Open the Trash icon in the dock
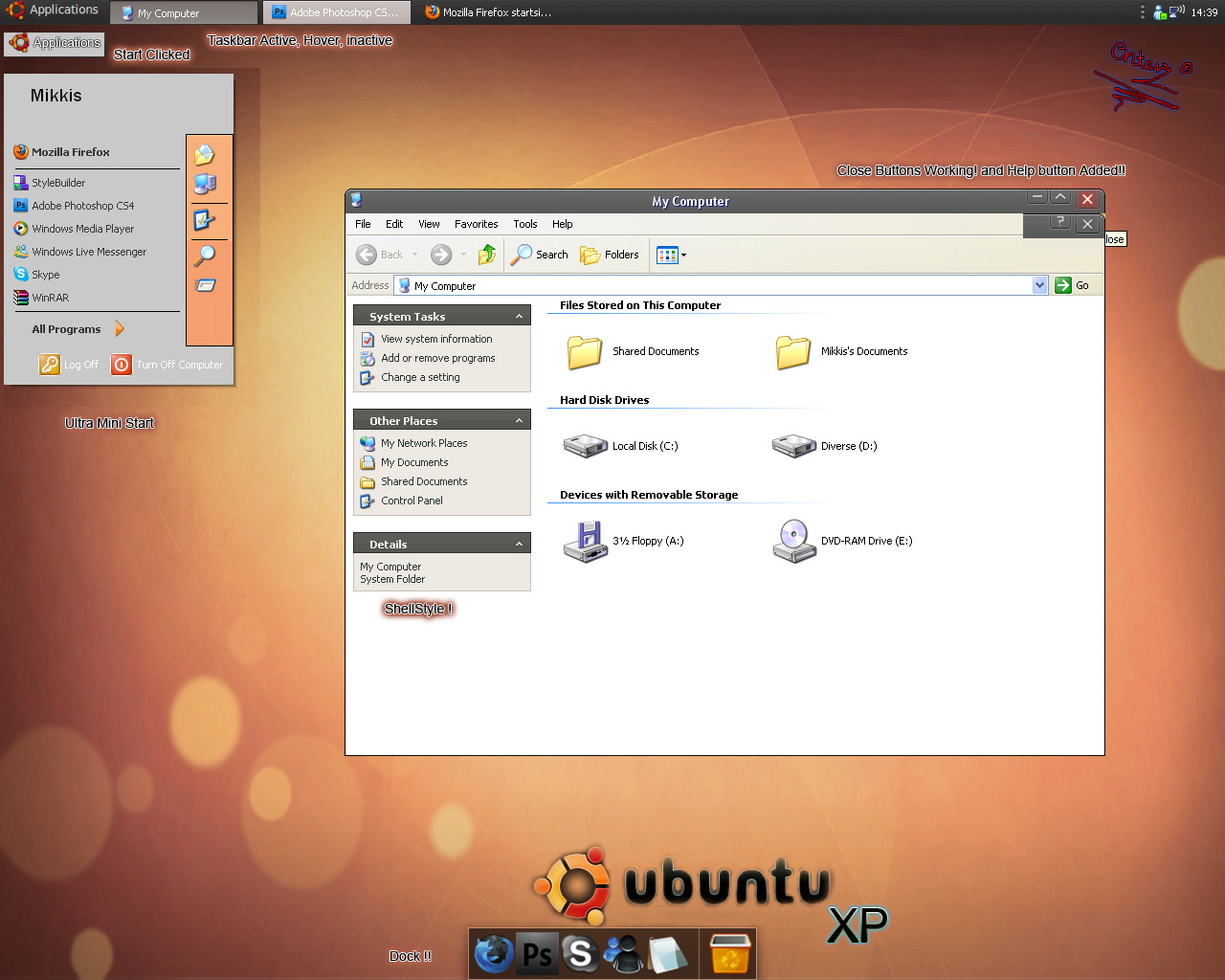Screen dimensions: 1225x980 click(x=727, y=953)
